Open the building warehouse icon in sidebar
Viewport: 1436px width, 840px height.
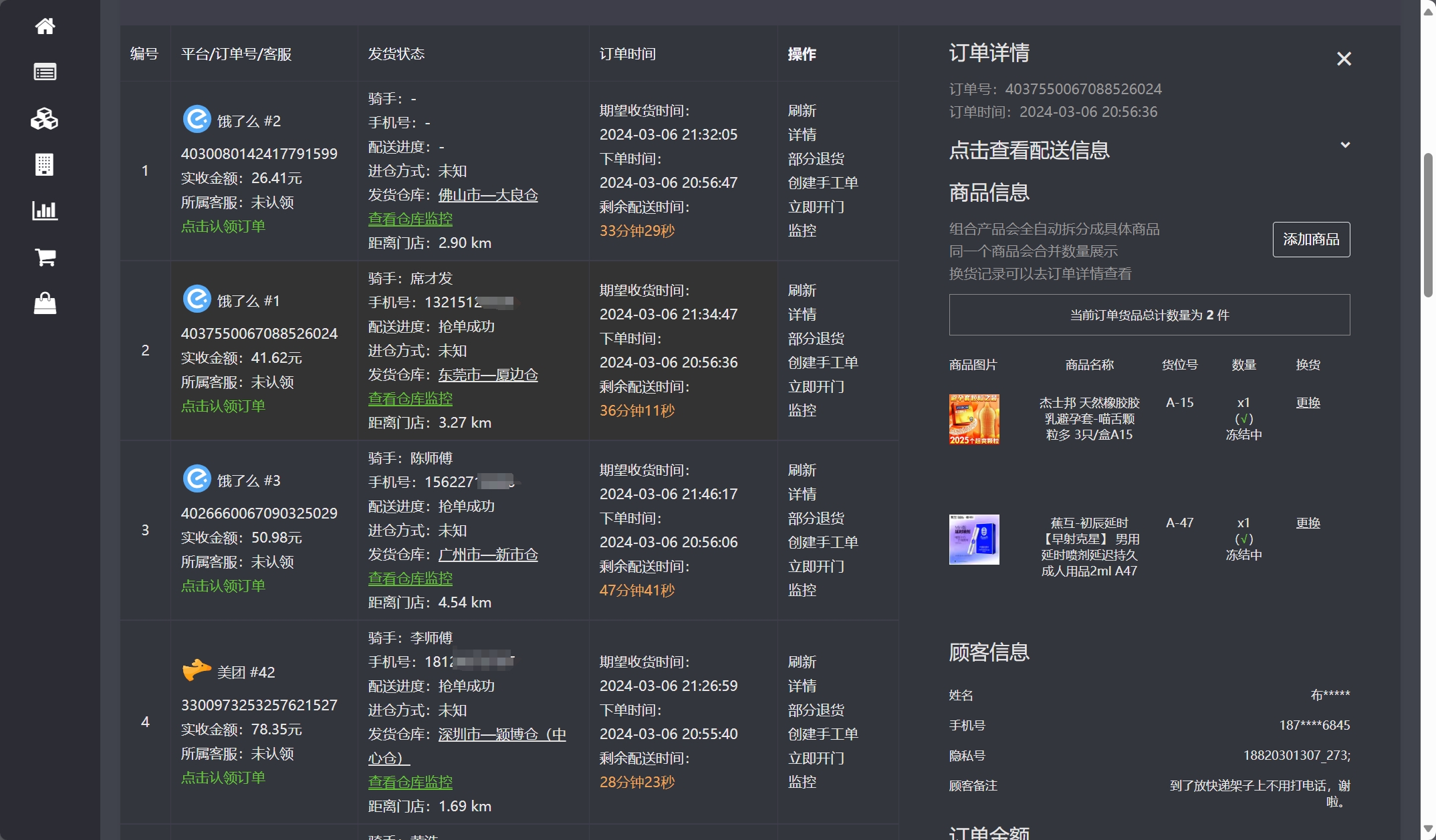tap(45, 164)
